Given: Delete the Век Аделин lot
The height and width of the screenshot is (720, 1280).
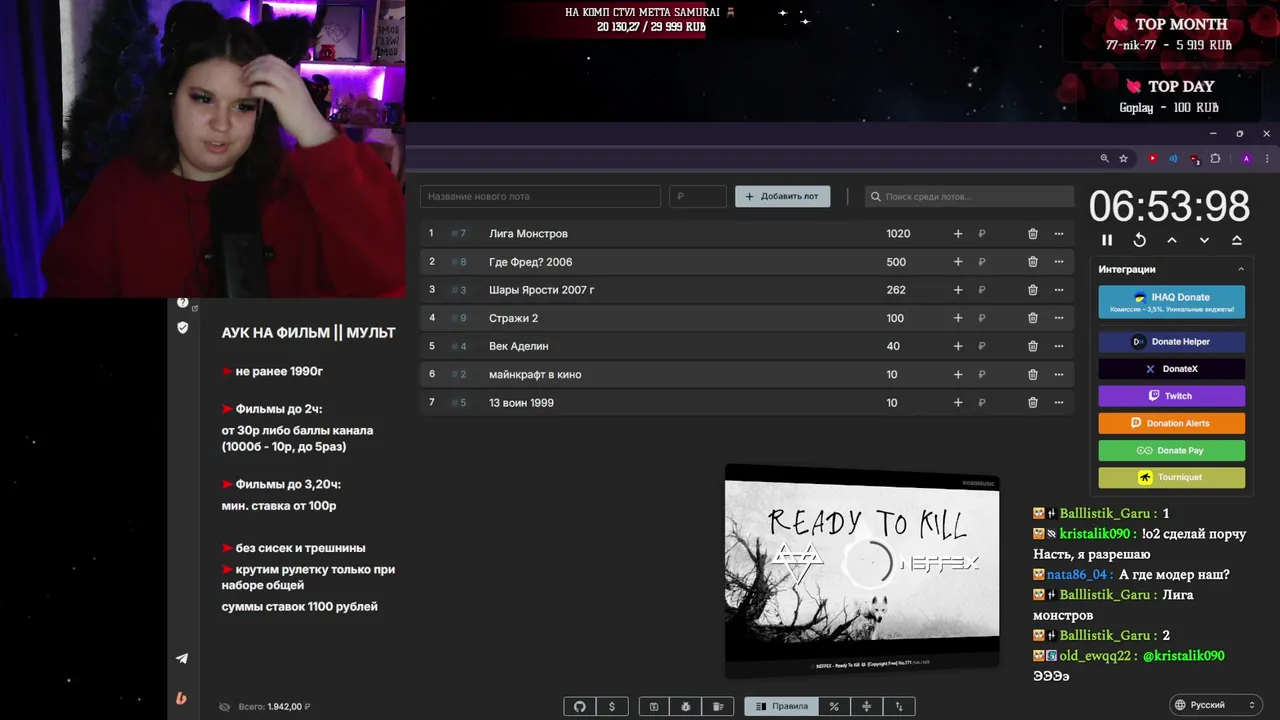Looking at the screenshot, I should [1033, 346].
